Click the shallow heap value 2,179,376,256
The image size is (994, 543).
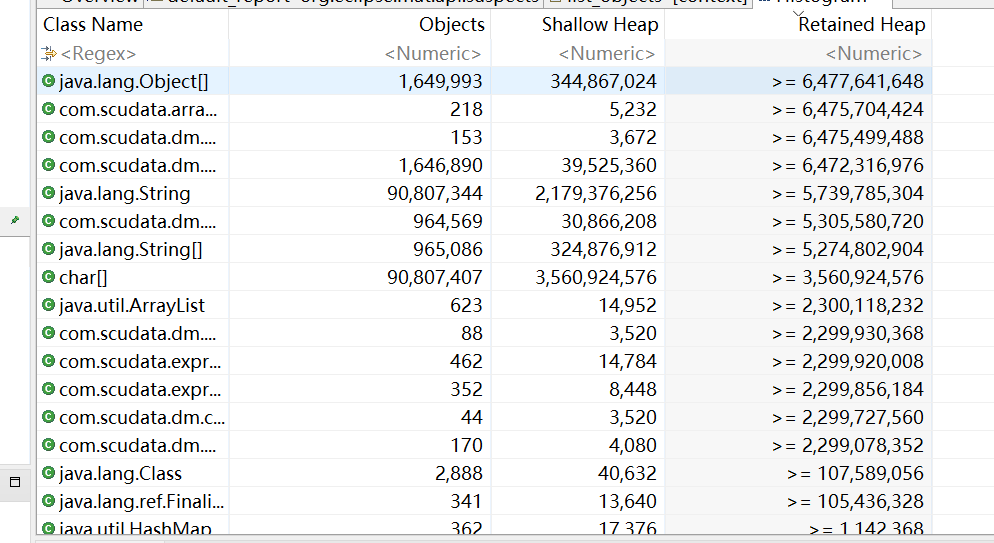point(595,193)
